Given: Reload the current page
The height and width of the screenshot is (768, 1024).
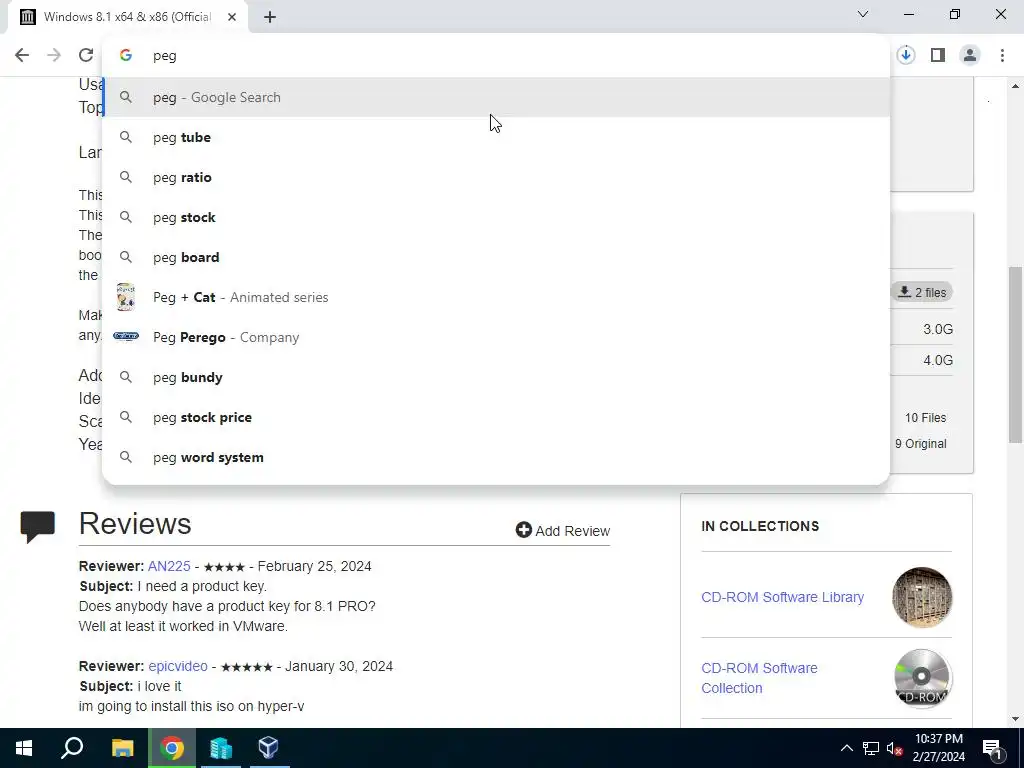Looking at the screenshot, I should tap(86, 56).
